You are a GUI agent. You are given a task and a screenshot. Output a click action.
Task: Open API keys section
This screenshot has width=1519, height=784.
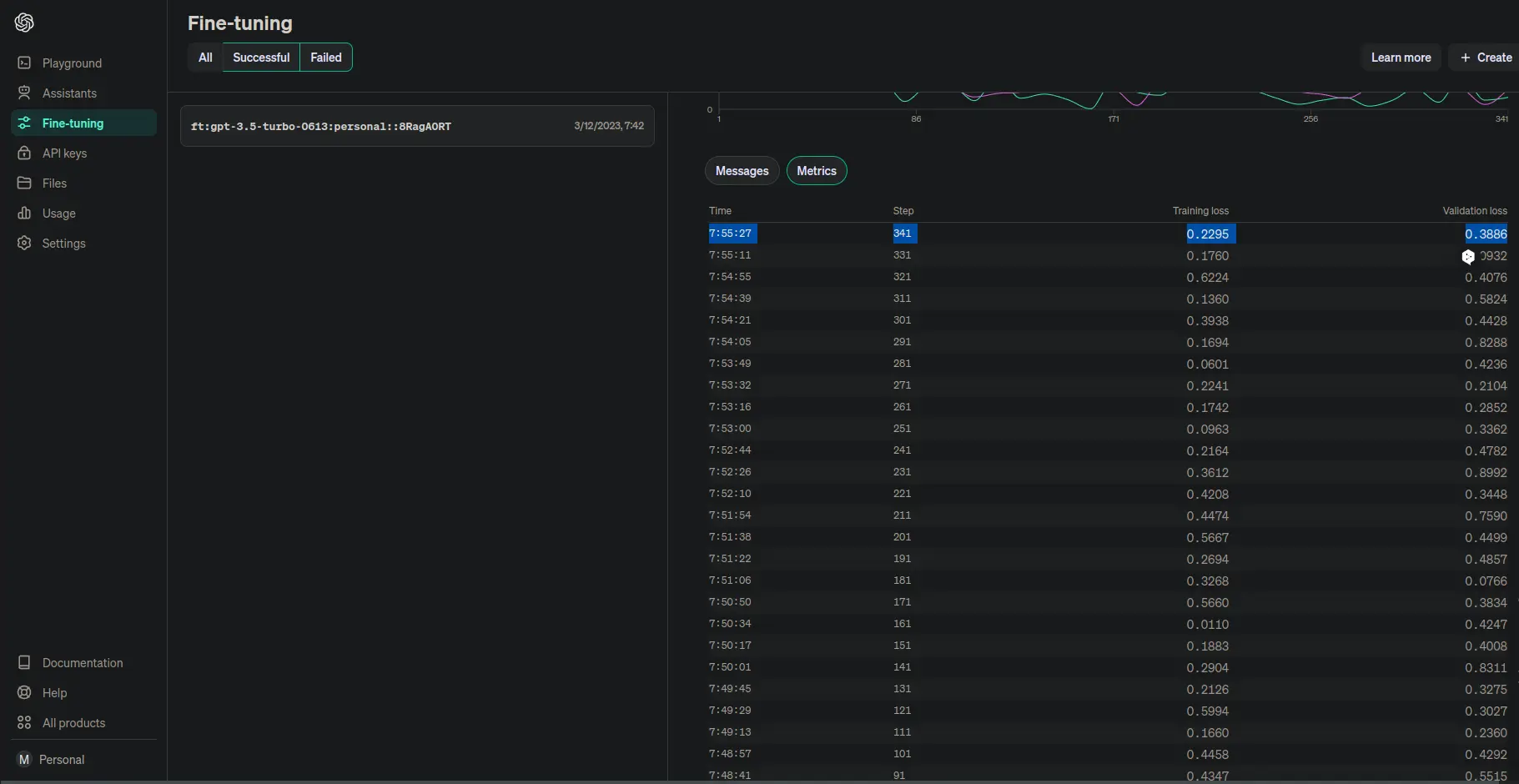click(x=83, y=153)
